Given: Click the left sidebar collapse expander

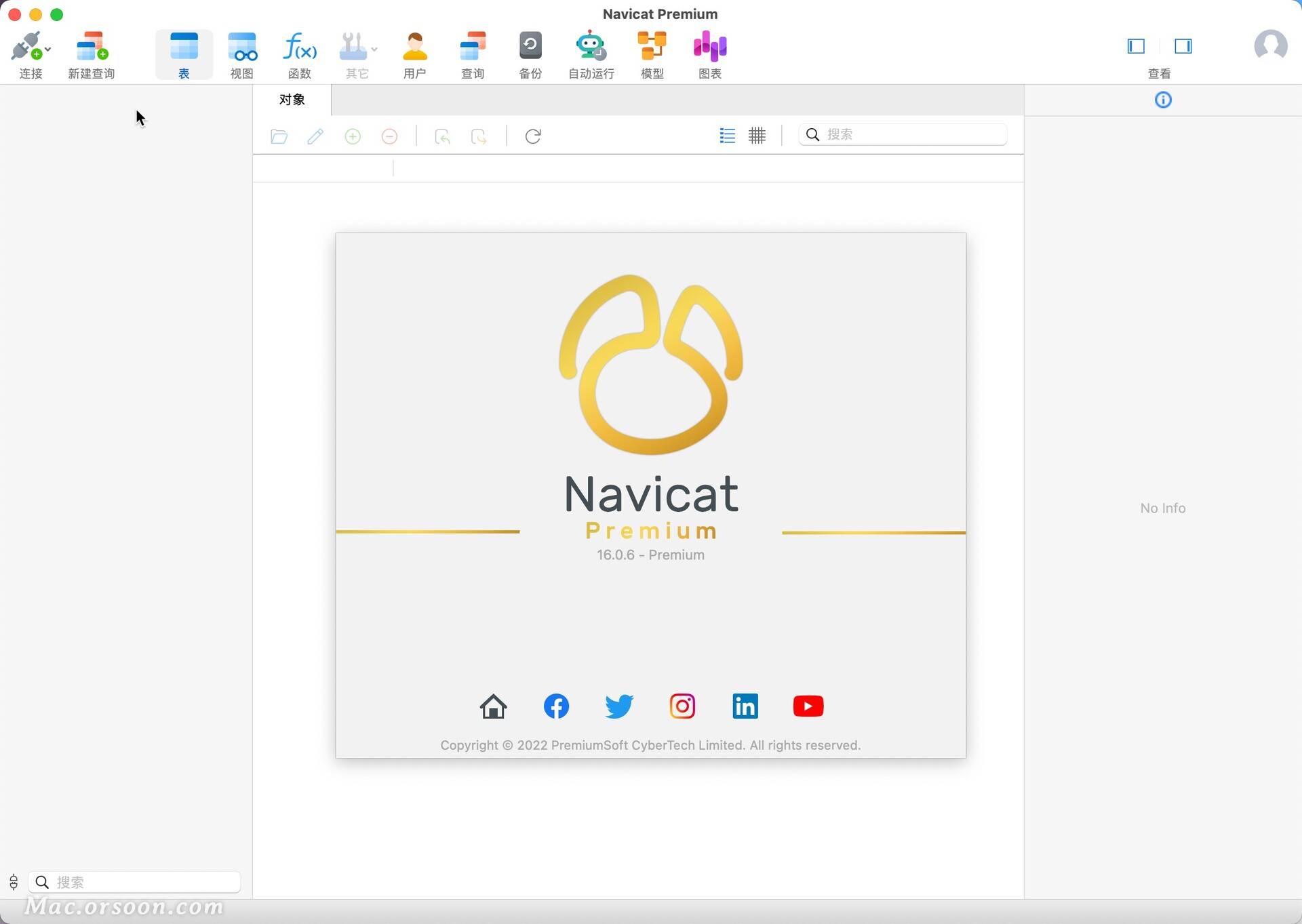Looking at the screenshot, I should [1135, 46].
